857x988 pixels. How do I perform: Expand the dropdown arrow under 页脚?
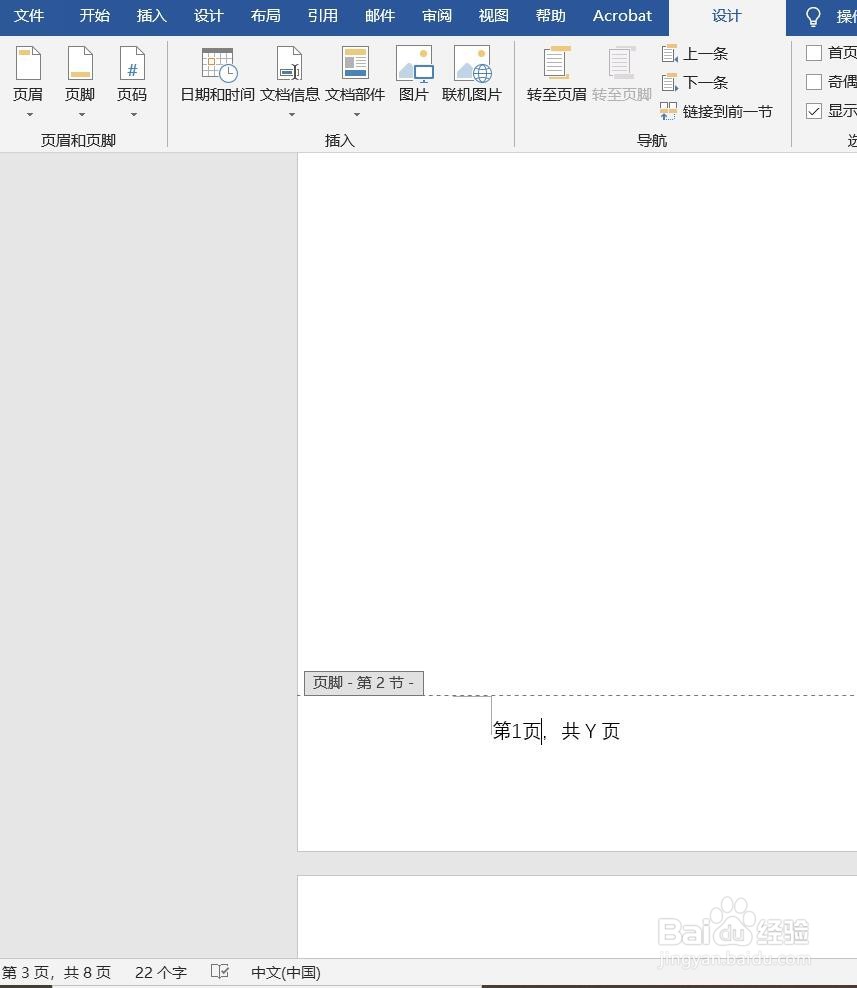pos(81,115)
